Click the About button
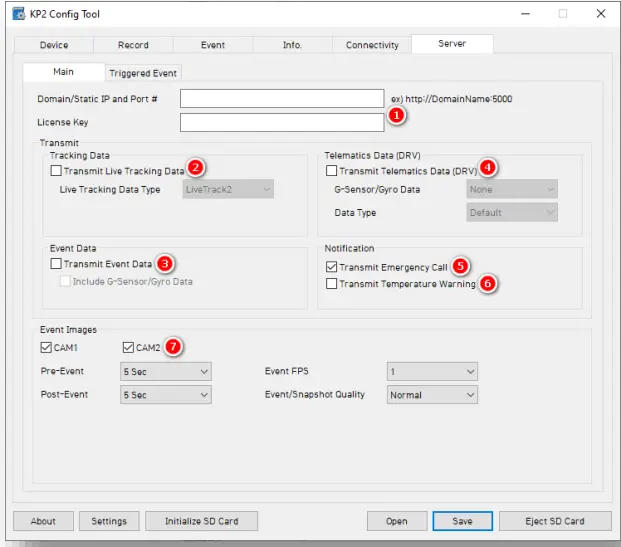Screen dimensions: 621x547 point(44,521)
